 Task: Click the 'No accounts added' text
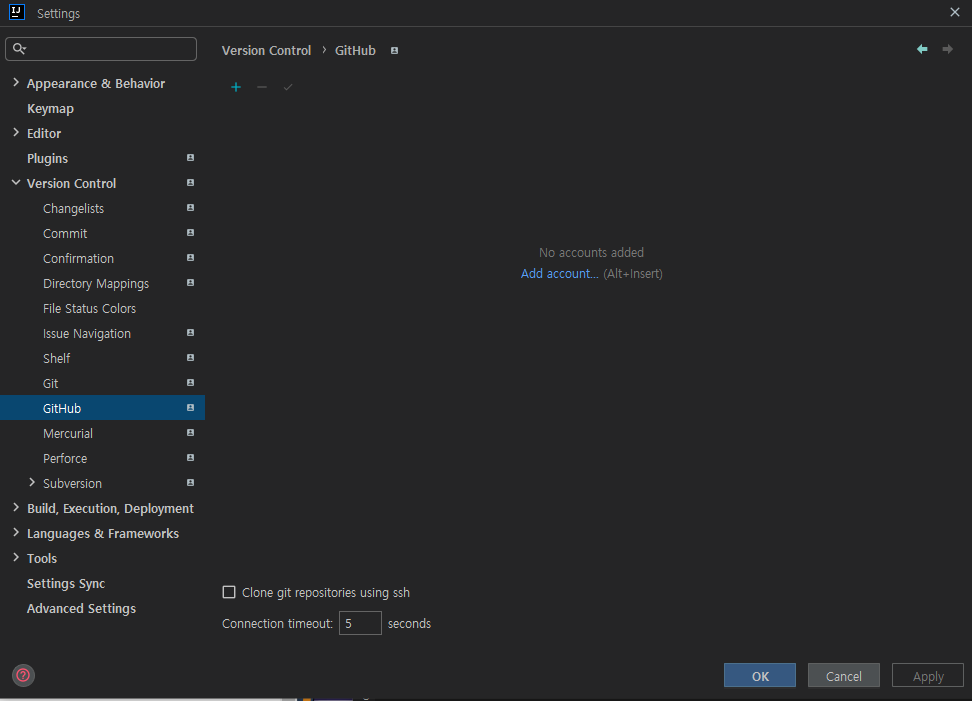pos(591,252)
